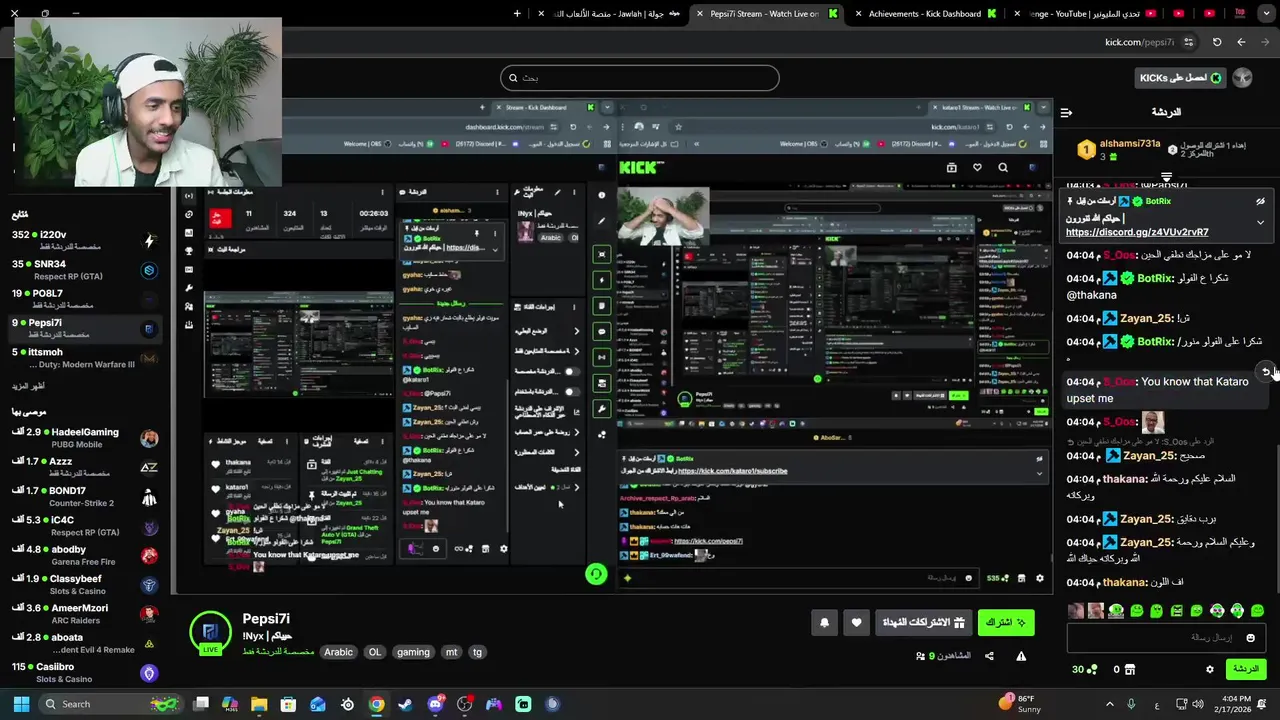Switch to the YouTube millionaire challenge tab

(1085, 14)
